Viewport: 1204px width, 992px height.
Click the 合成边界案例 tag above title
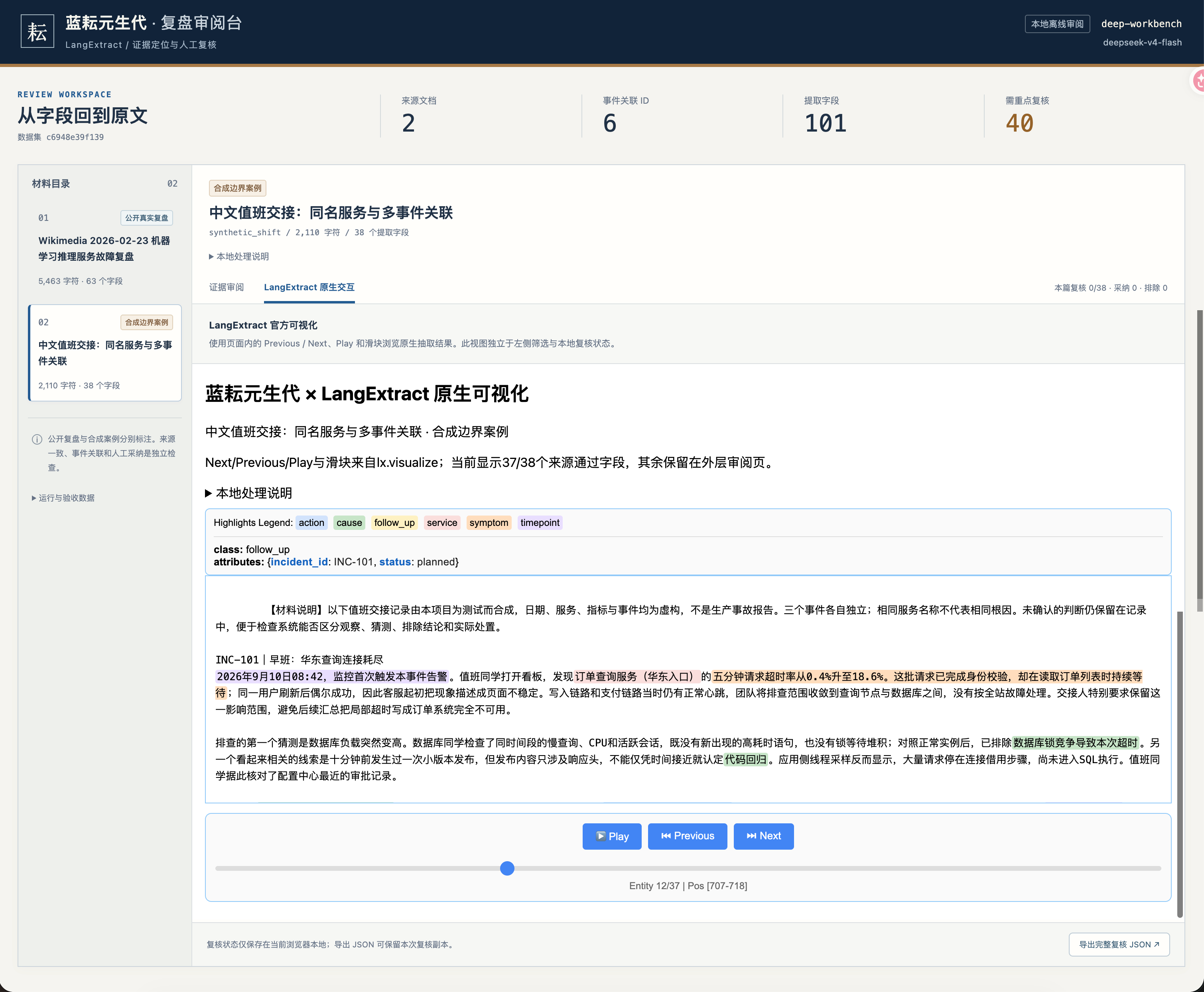pos(238,188)
